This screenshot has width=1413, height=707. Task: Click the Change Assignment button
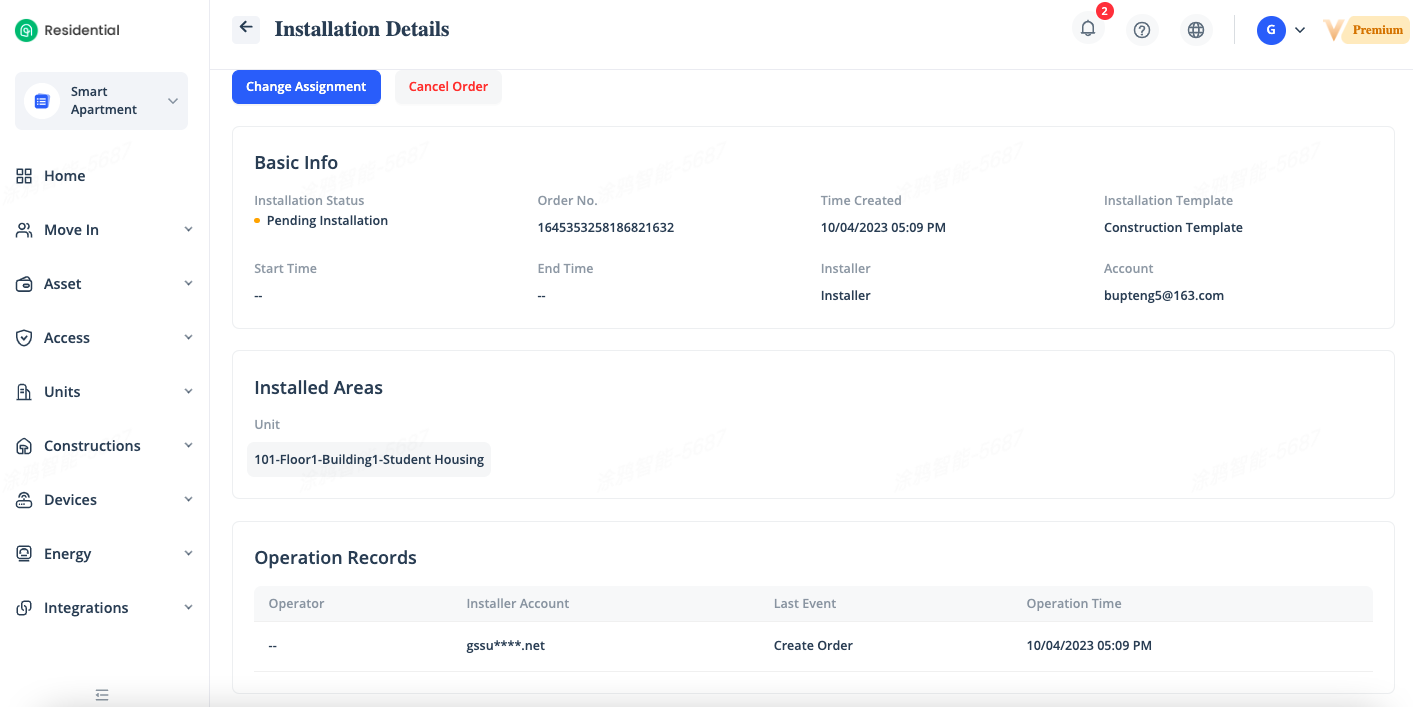[x=306, y=87]
